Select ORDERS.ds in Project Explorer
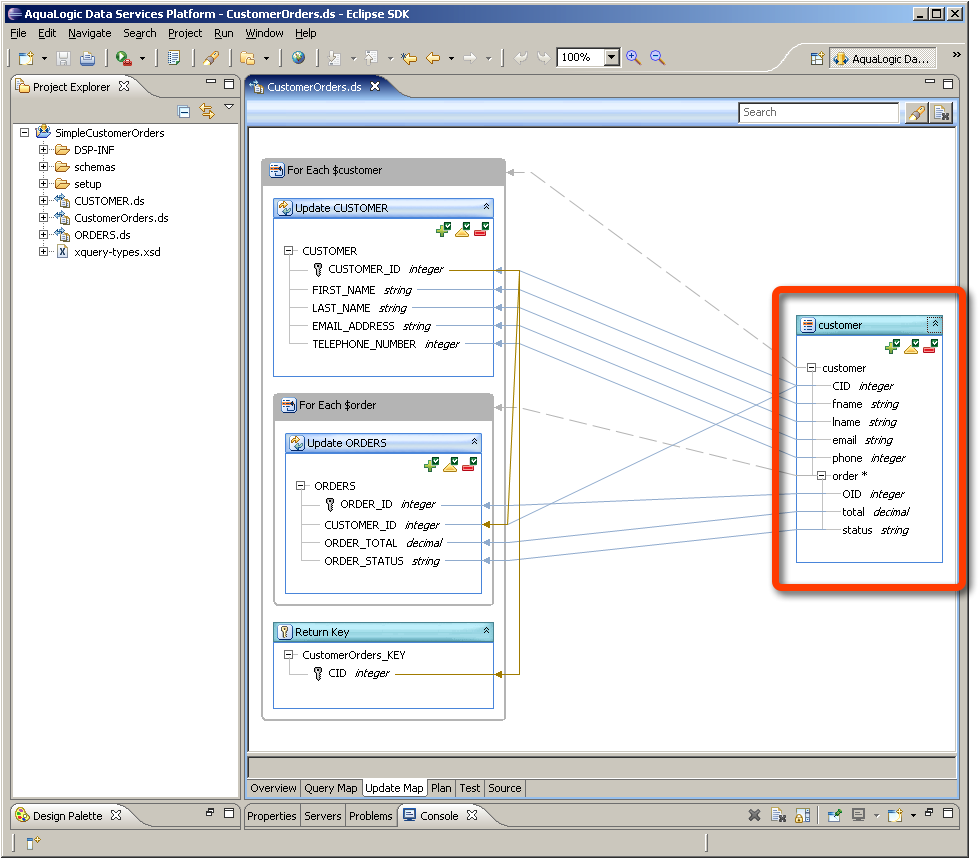The image size is (980, 859). click(102, 235)
